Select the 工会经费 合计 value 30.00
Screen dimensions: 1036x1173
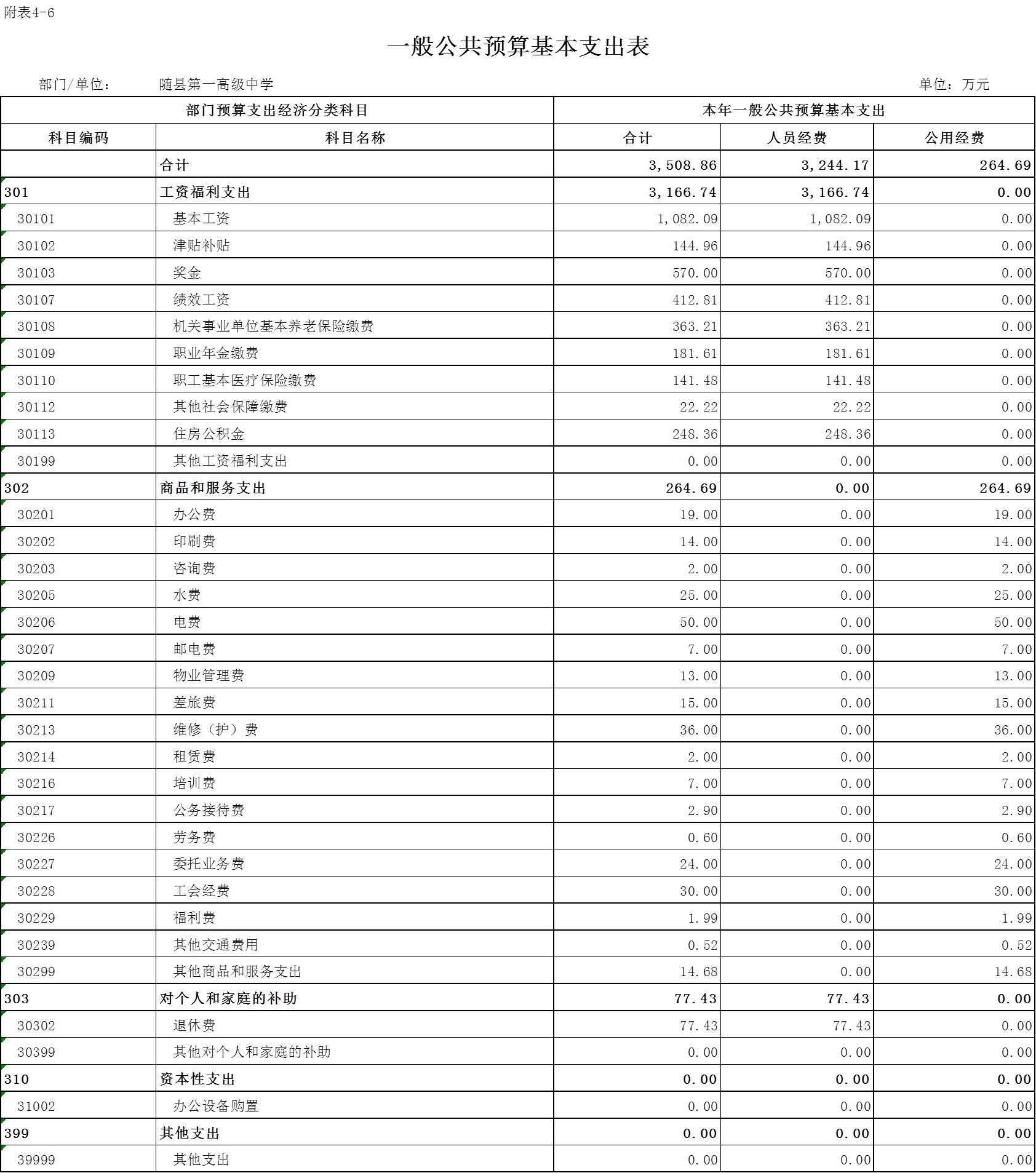click(x=637, y=891)
